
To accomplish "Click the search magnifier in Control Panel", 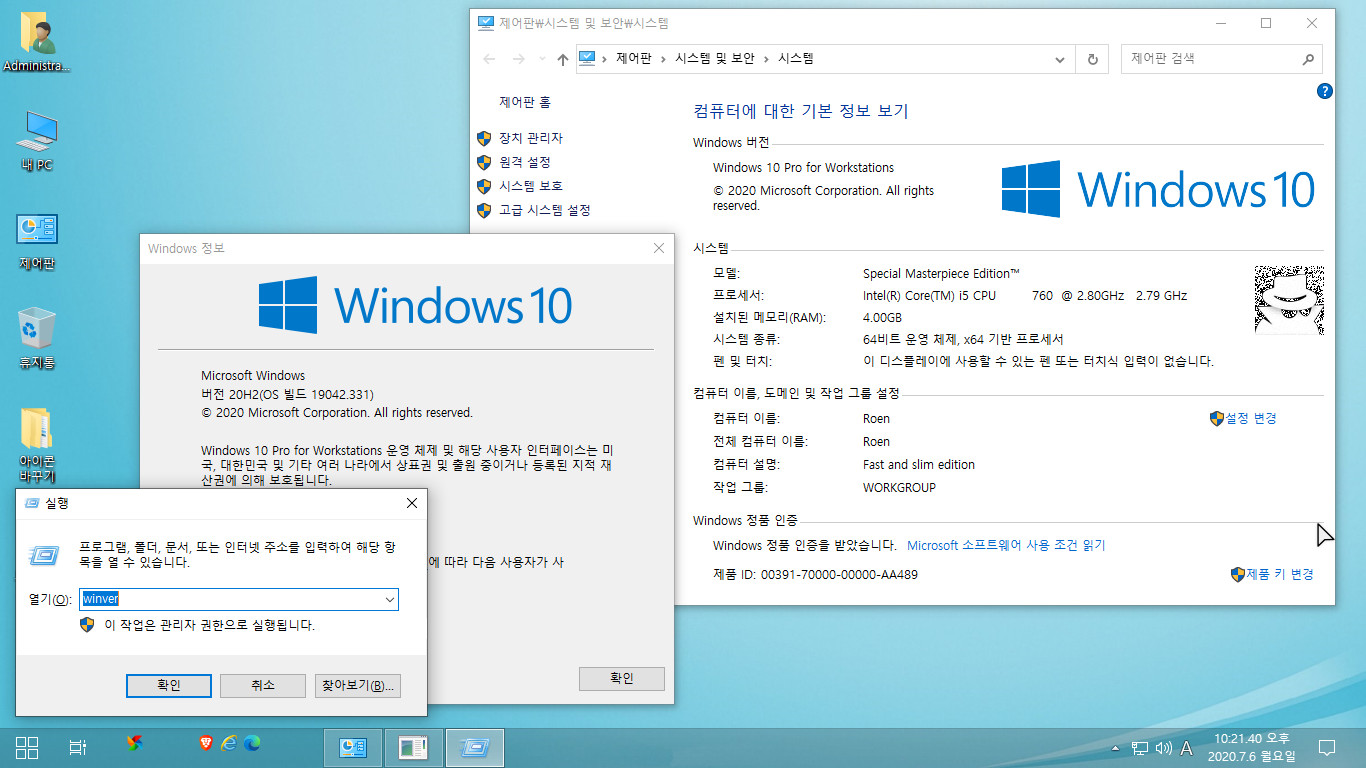I will tap(1308, 59).
